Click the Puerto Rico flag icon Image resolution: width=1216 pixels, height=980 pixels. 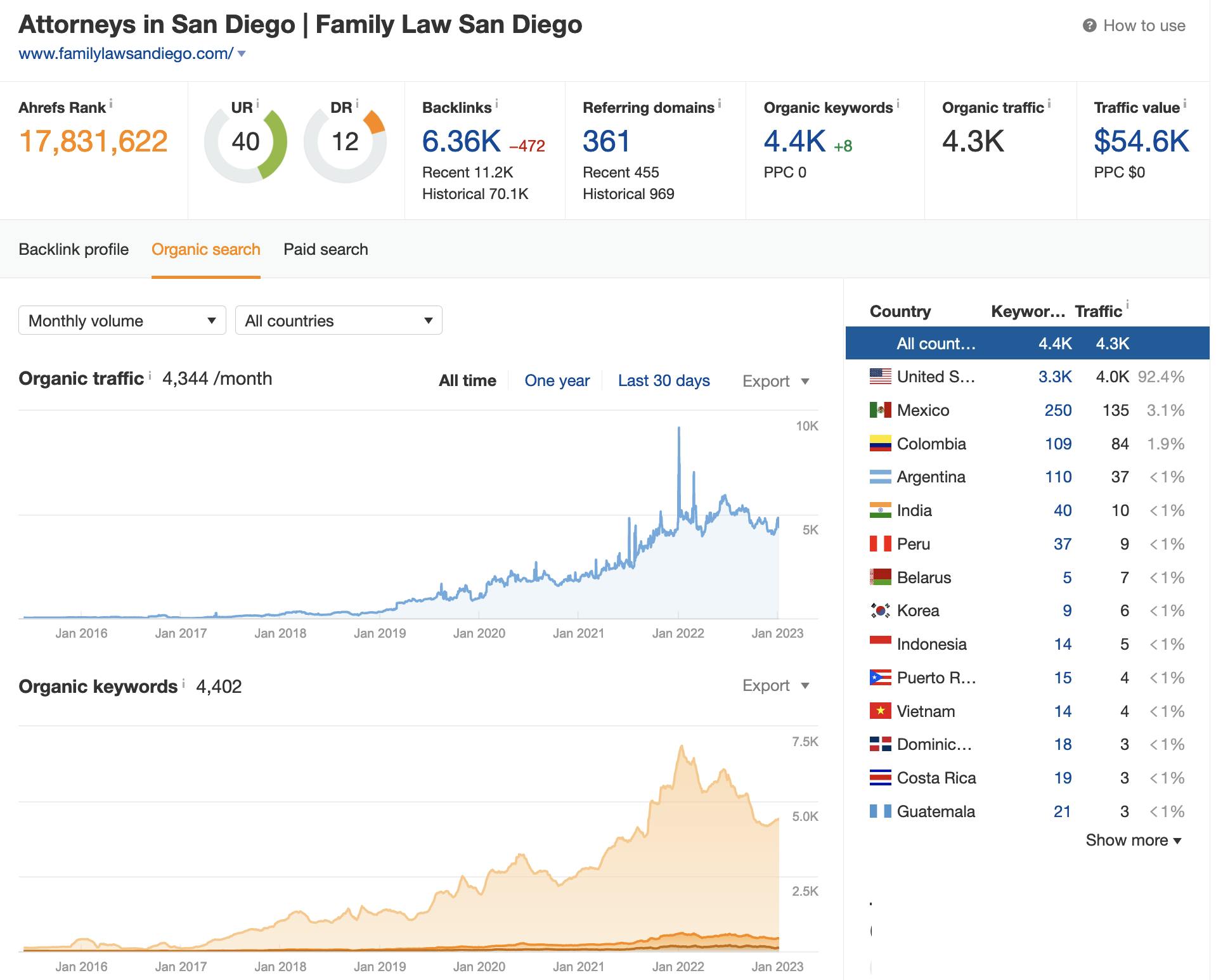(x=880, y=678)
